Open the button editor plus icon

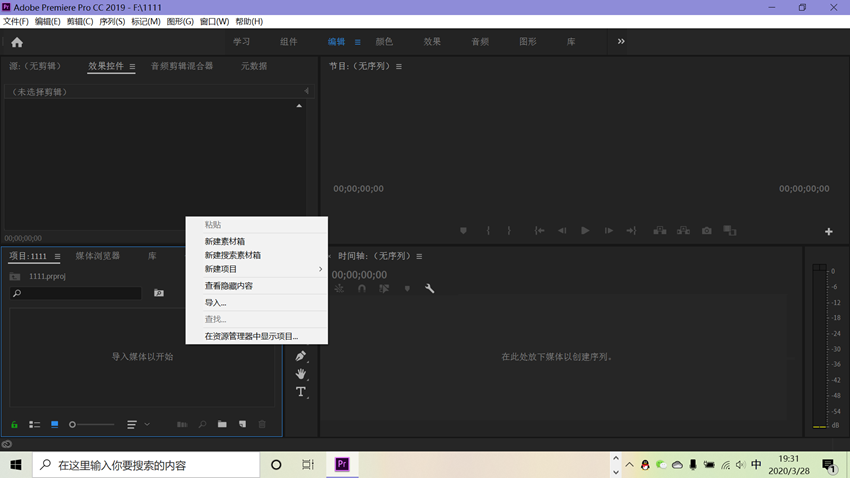[828, 232]
